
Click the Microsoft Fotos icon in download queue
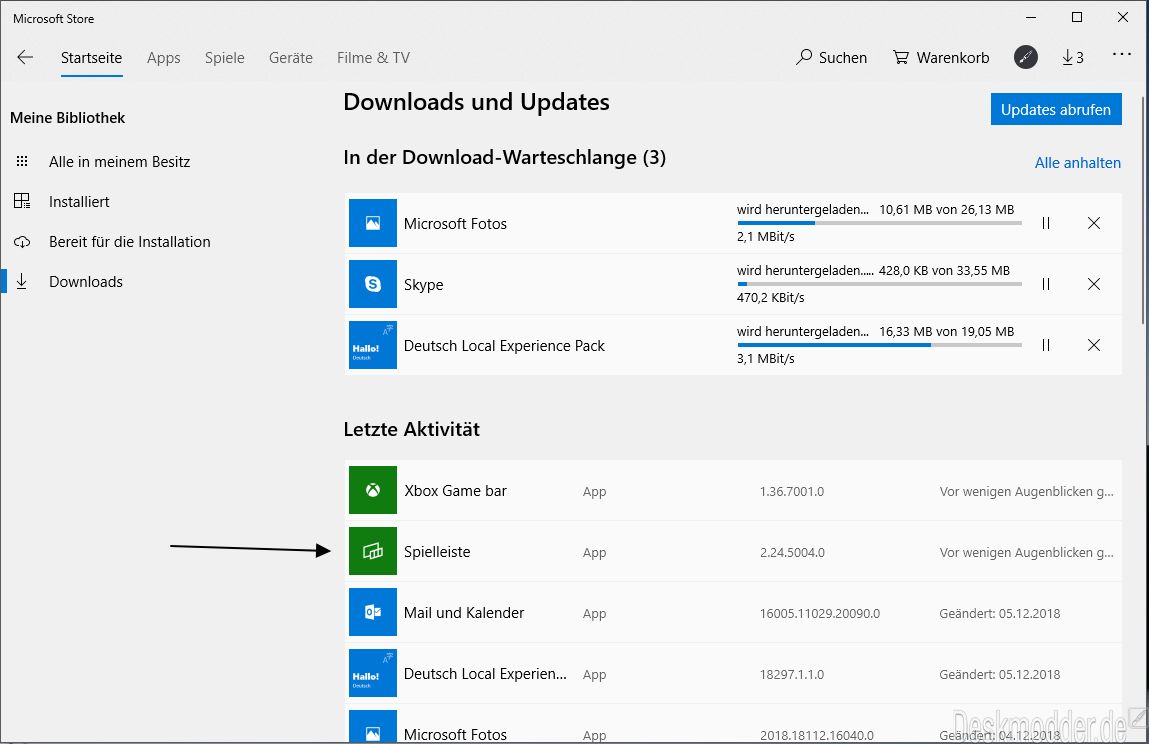click(372, 223)
